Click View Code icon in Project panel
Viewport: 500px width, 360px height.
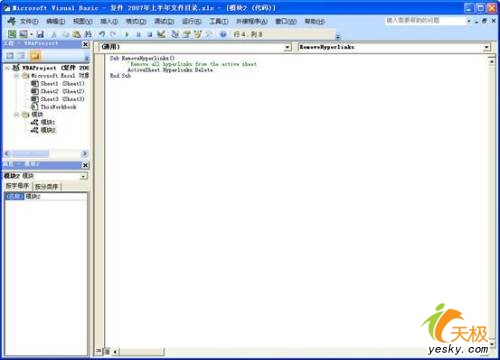coord(10,56)
